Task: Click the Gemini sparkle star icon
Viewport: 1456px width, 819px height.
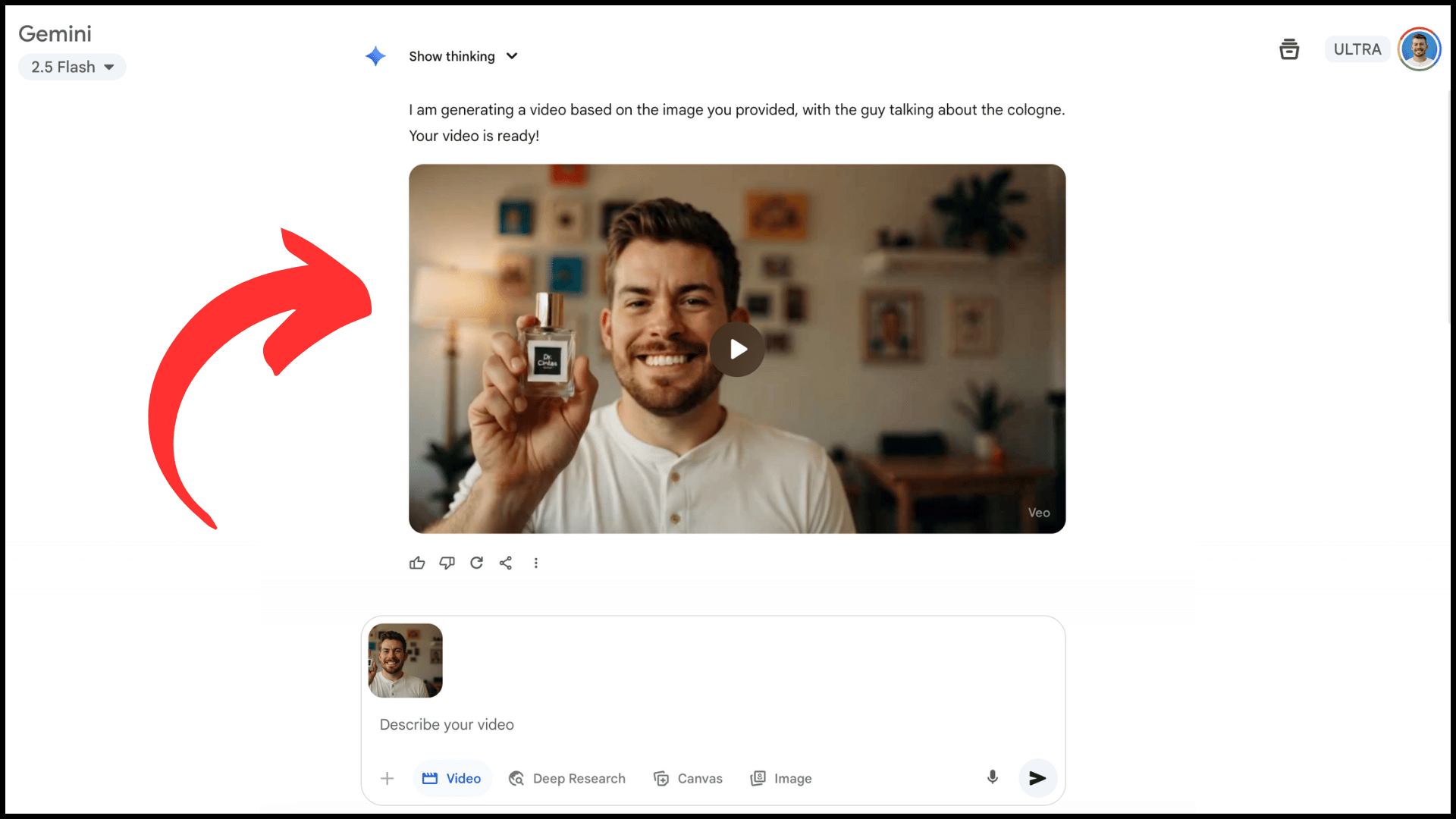Action: pos(375,56)
